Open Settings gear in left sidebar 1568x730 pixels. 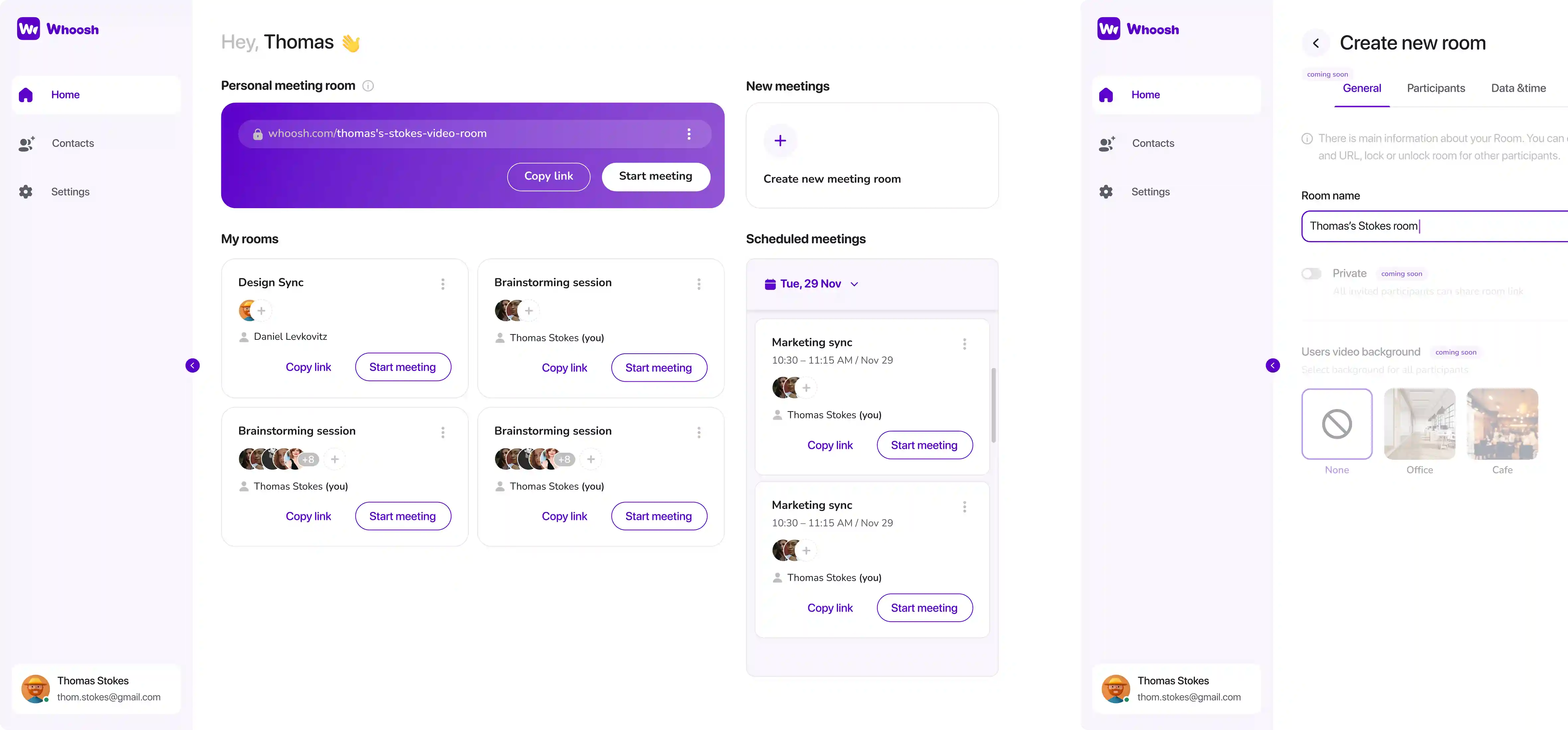tap(26, 192)
